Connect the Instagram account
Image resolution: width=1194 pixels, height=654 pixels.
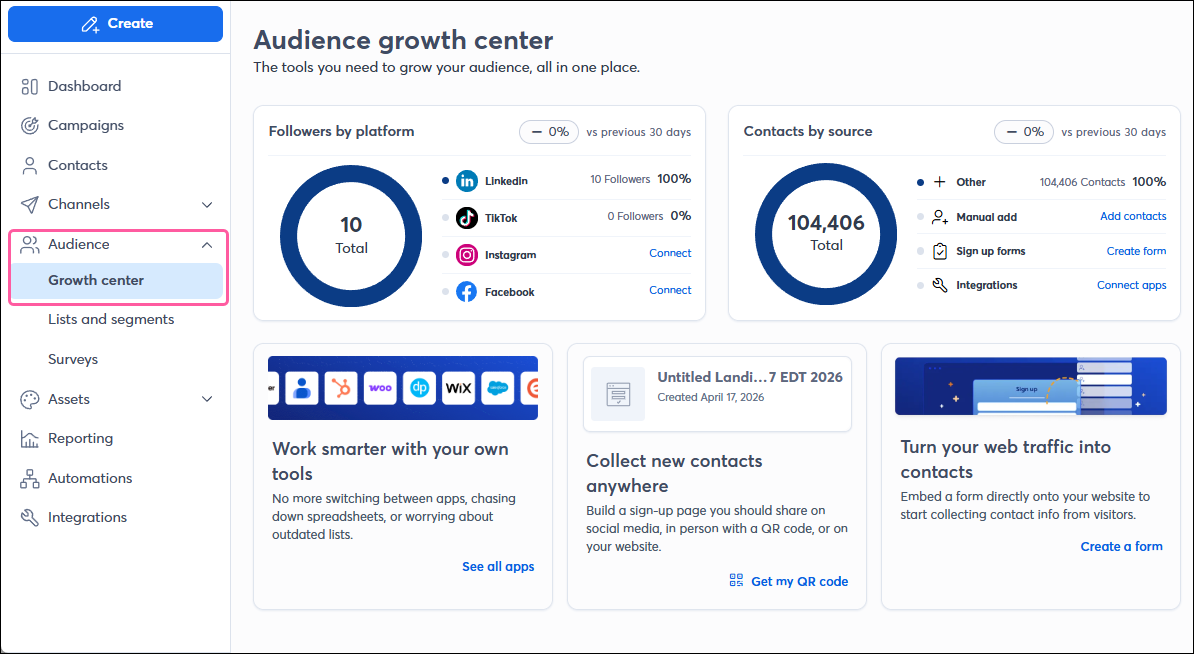point(670,254)
